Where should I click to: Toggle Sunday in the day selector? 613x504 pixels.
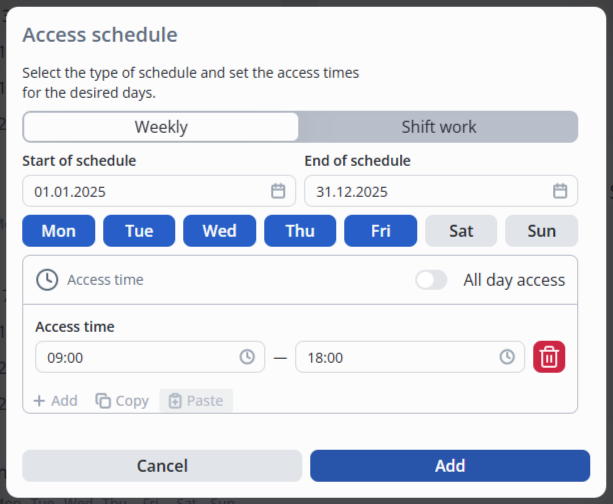(x=541, y=231)
